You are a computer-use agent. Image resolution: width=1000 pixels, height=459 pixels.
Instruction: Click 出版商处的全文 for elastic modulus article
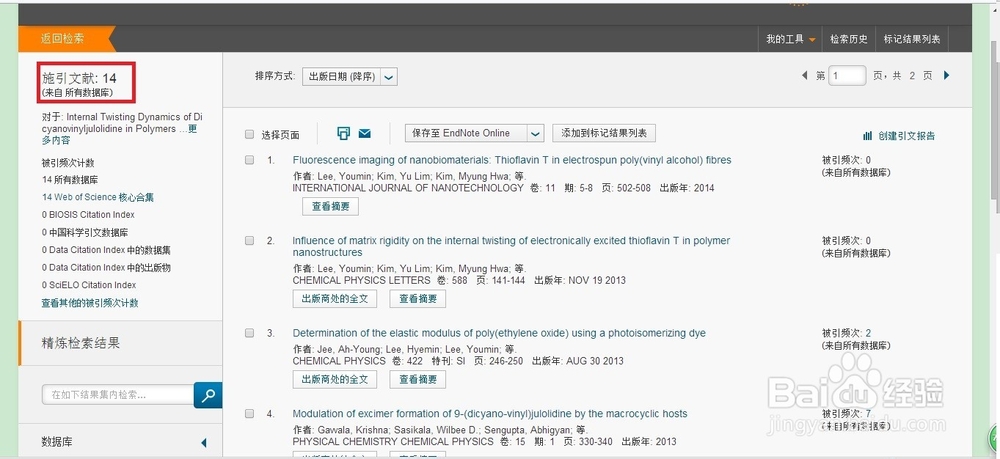[335, 379]
